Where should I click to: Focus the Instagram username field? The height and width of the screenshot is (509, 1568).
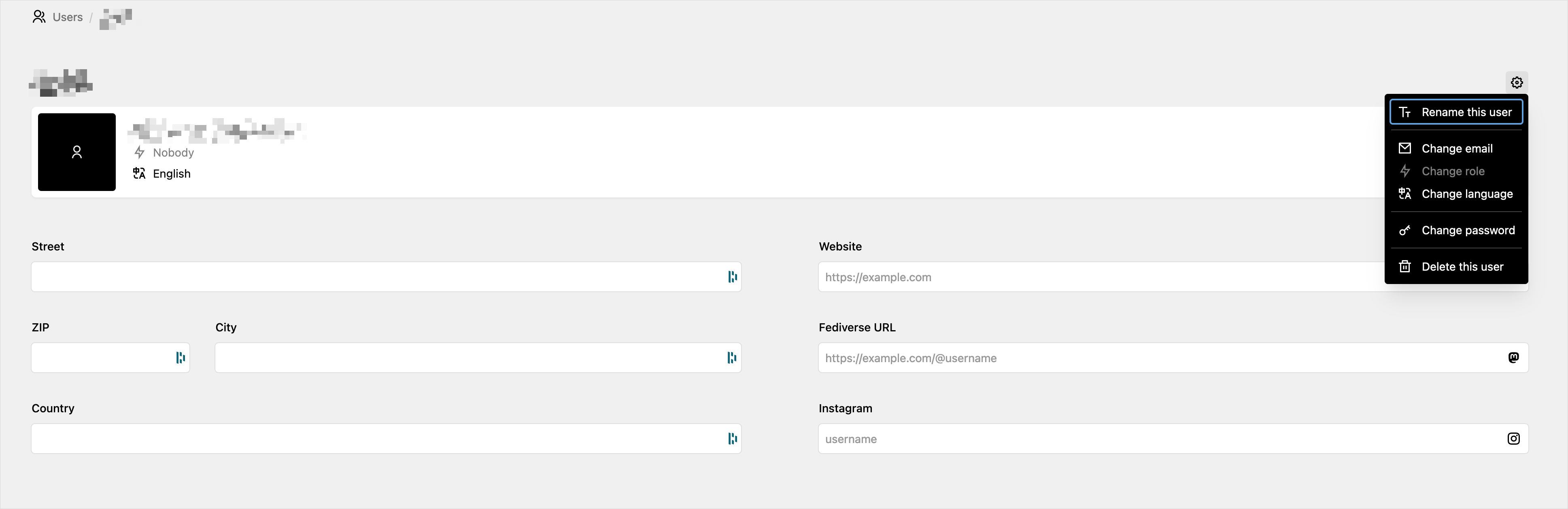pos(1156,439)
